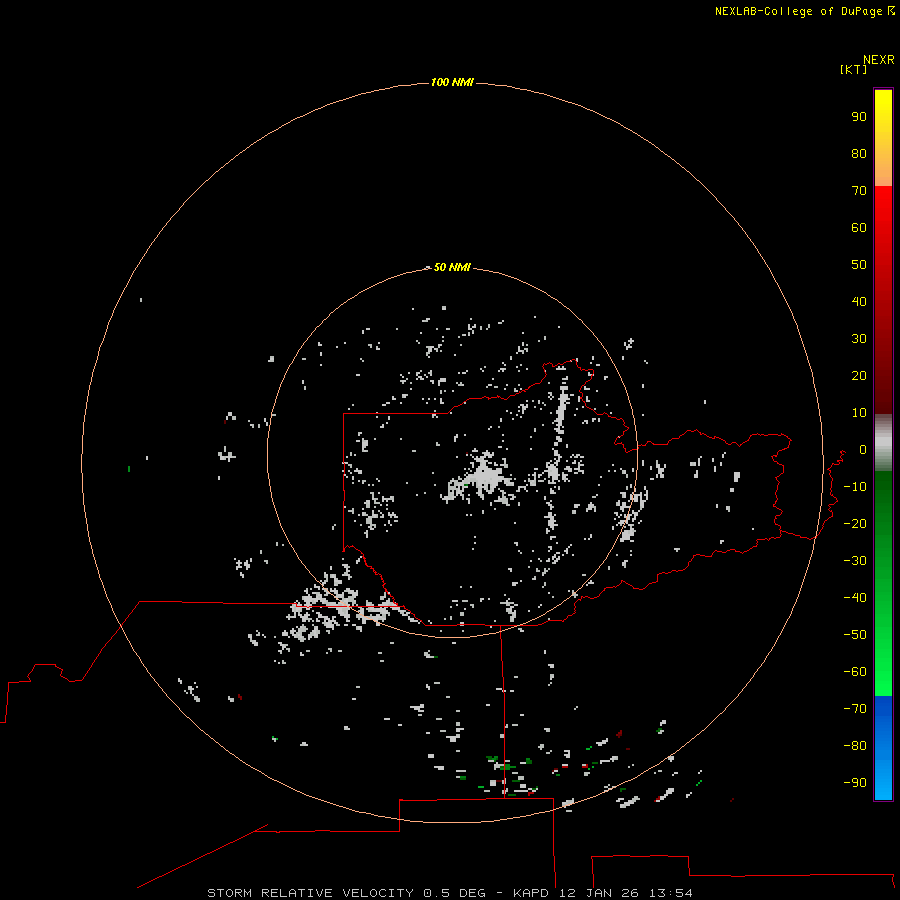The height and width of the screenshot is (900, 900).
Task: Click the 50 value on velocity scale
Action: click(859, 265)
